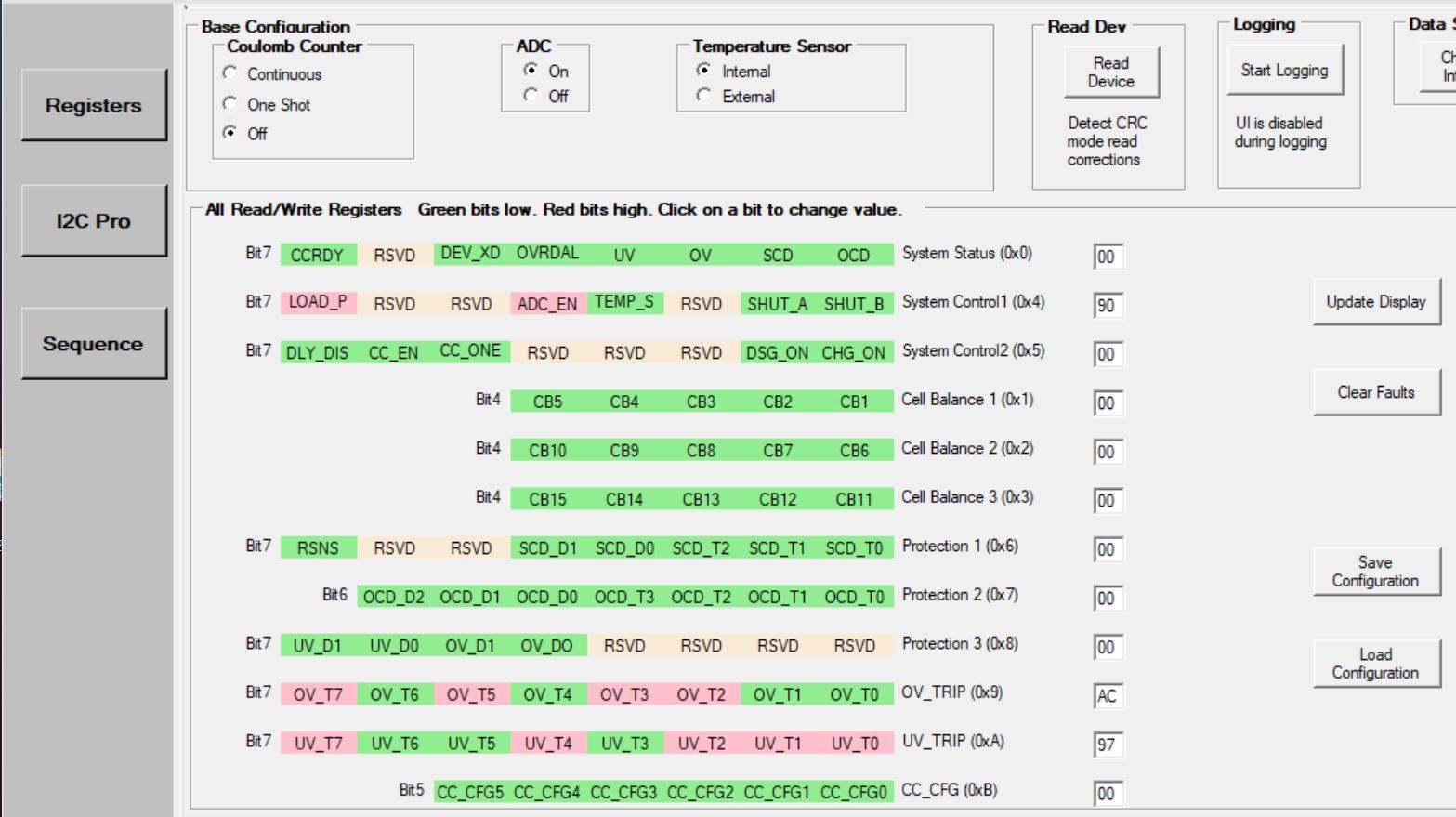This screenshot has height=817, width=1456.
Task: Click Save Configuration
Action: pos(1376,572)
